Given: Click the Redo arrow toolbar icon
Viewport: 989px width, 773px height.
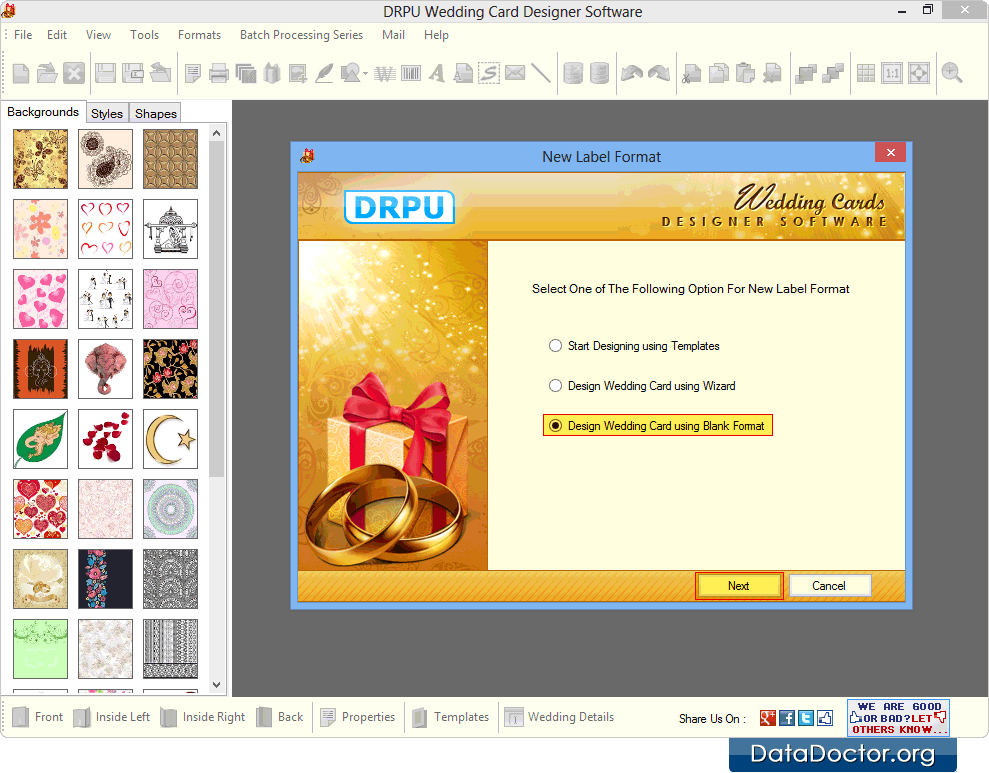Looking at the screenshot, I should click(659, 74).
